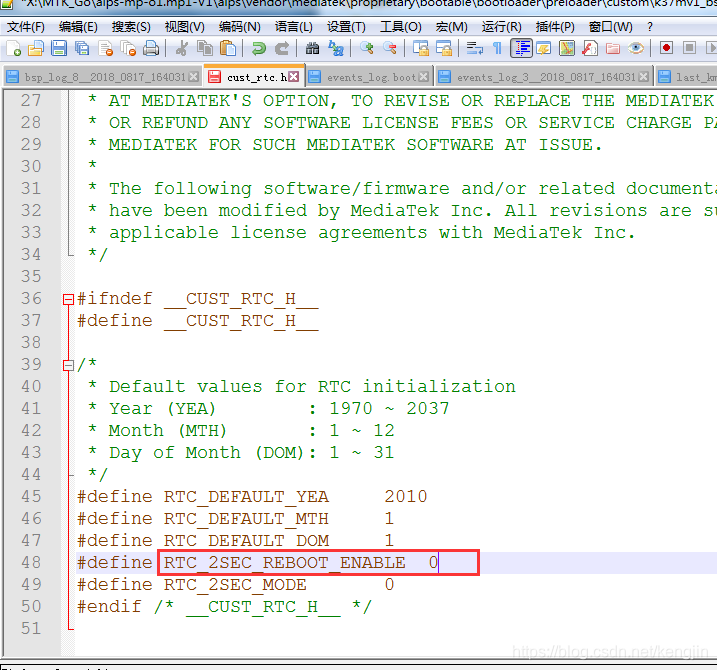This screenshot has width=717, height=670.
Task: Switch to the bsp_log_8__2018_0817_164031 tab
Action: pos(105,77)
